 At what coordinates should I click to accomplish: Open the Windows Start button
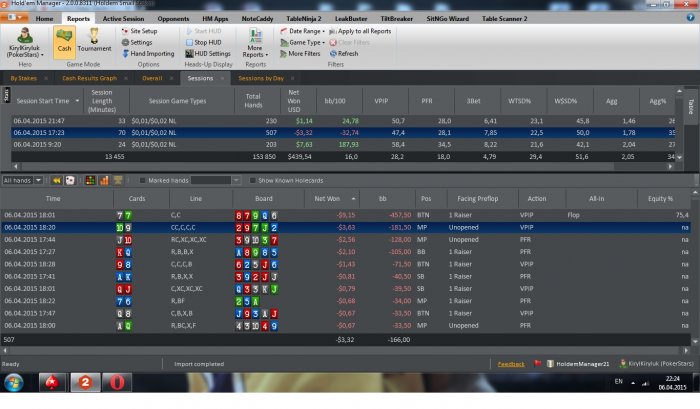point(14,383)
